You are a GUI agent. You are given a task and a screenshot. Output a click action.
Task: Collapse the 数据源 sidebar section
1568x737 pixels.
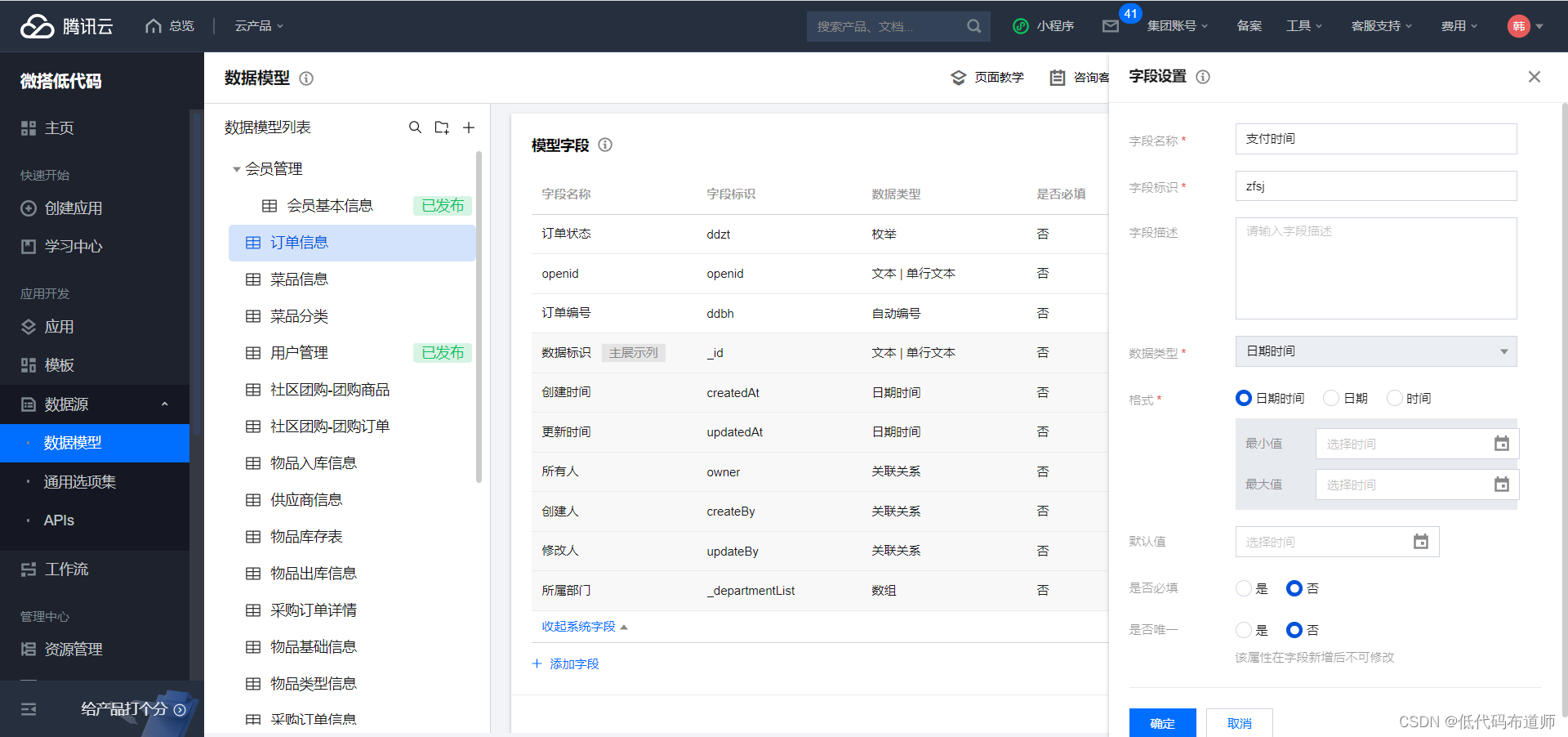pyautogui.click(x=164, y=404)
